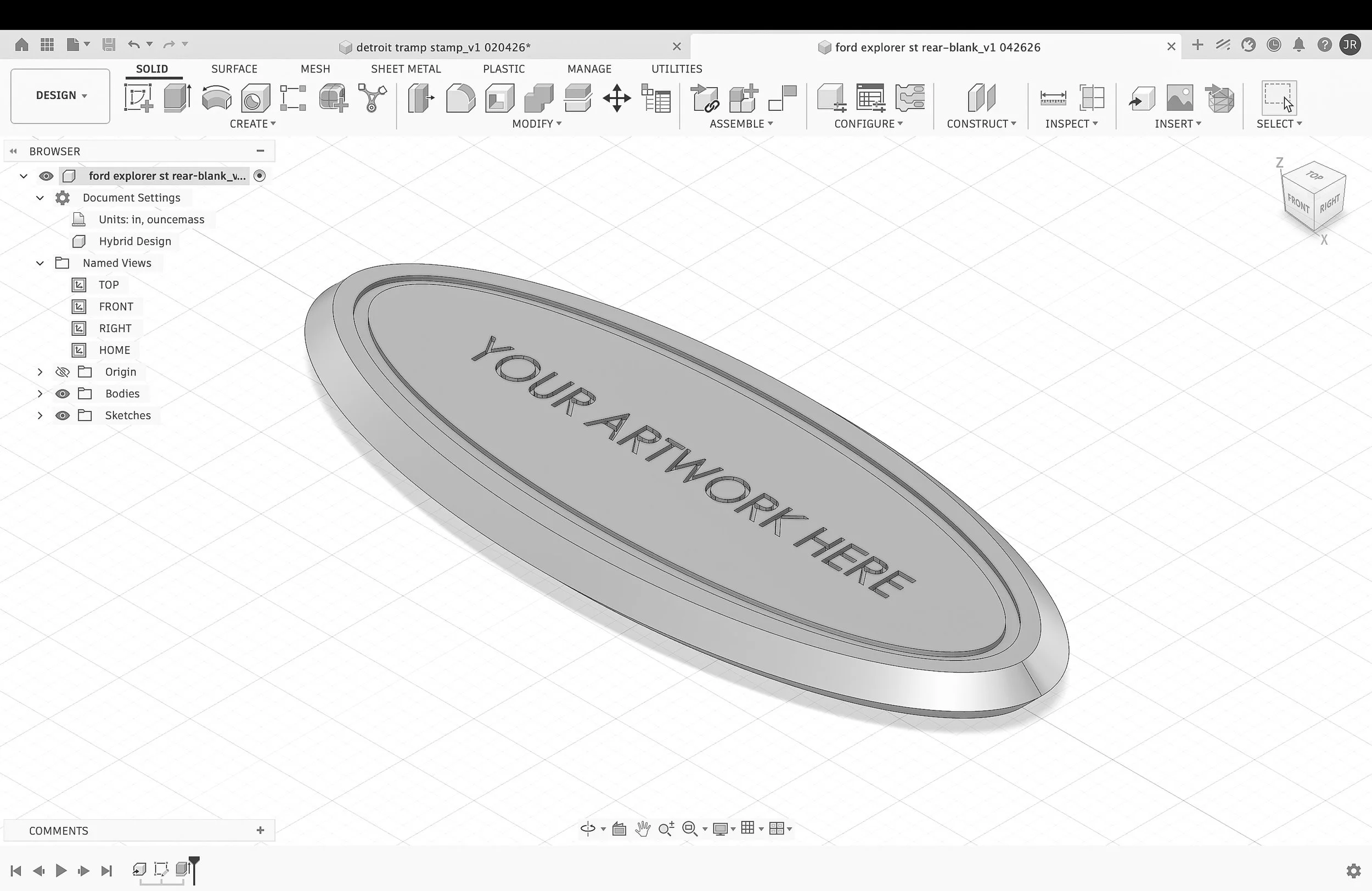Collapse the Browser panel with minus button
The width and height of the screenshot is (1372, 891).
(261, 151)
